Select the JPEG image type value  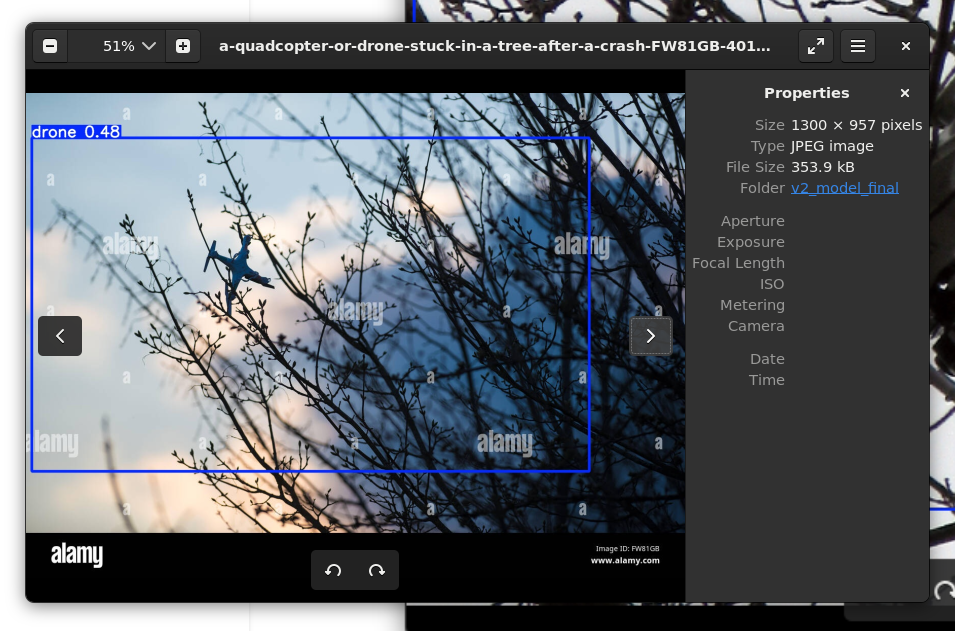[832, 146]
